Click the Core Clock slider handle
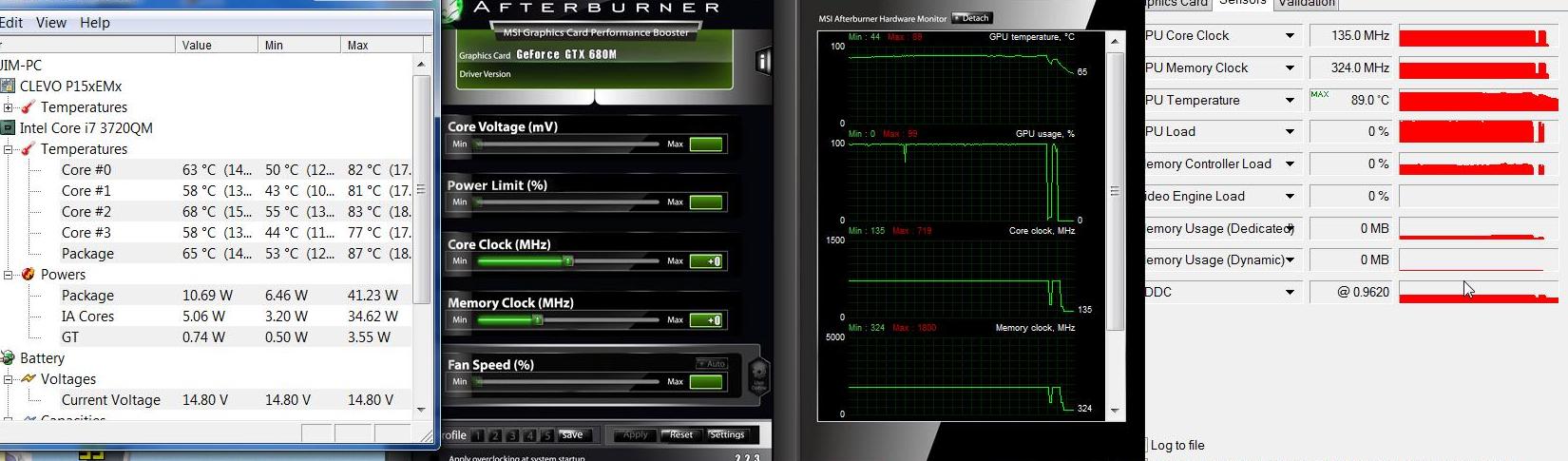Viewport: 1568px width, 461px height. point(567,260)
